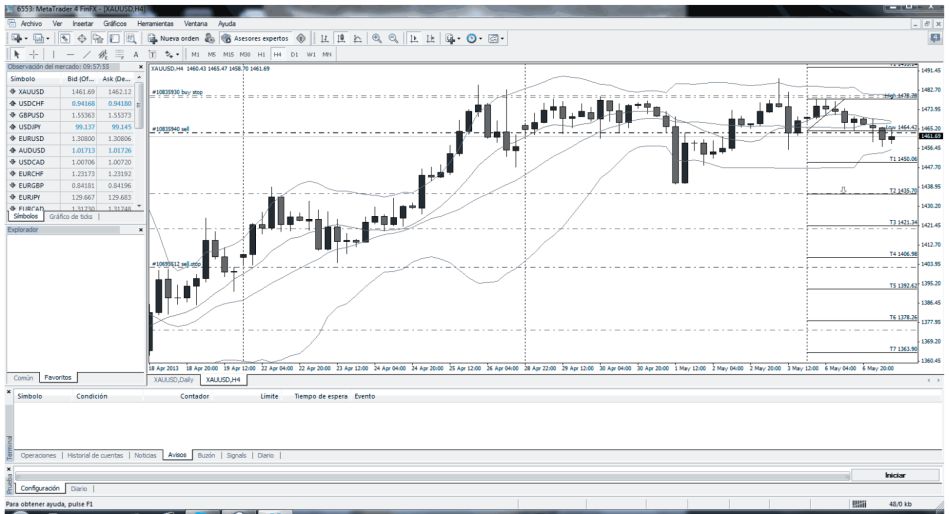This screenshot has width=949, height=514.
Task: Switch chart to H1 timeframe
Action: [x=261, y=54]
